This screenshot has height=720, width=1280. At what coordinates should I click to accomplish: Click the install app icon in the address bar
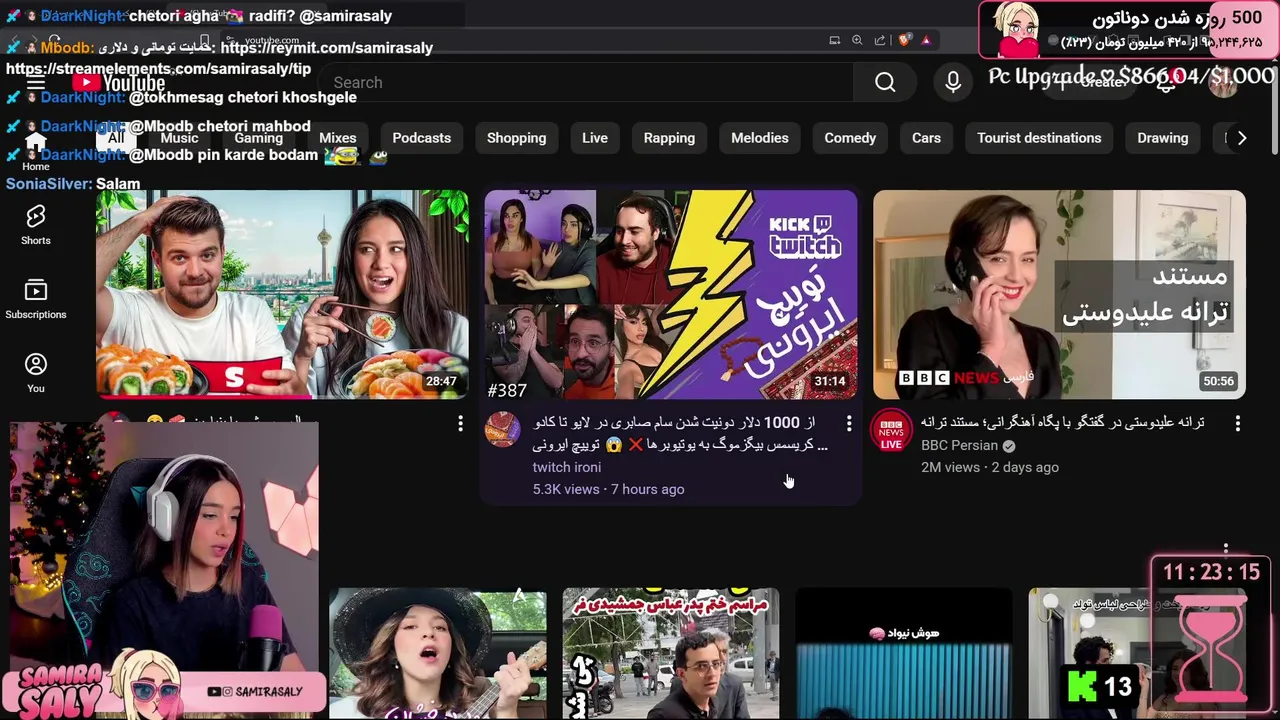pos(834,40)
